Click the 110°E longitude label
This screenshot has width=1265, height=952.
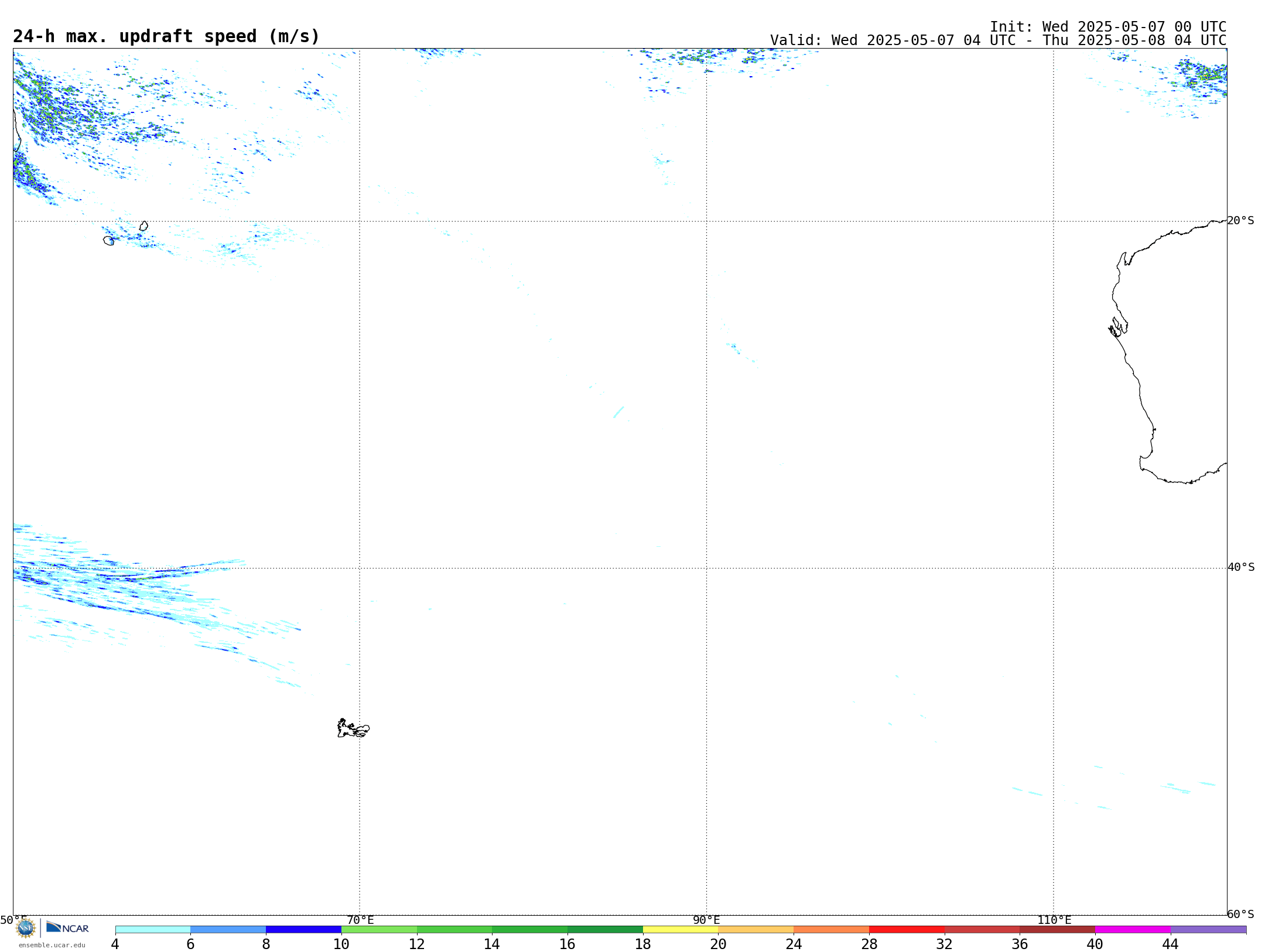[x=1054, y=920]
